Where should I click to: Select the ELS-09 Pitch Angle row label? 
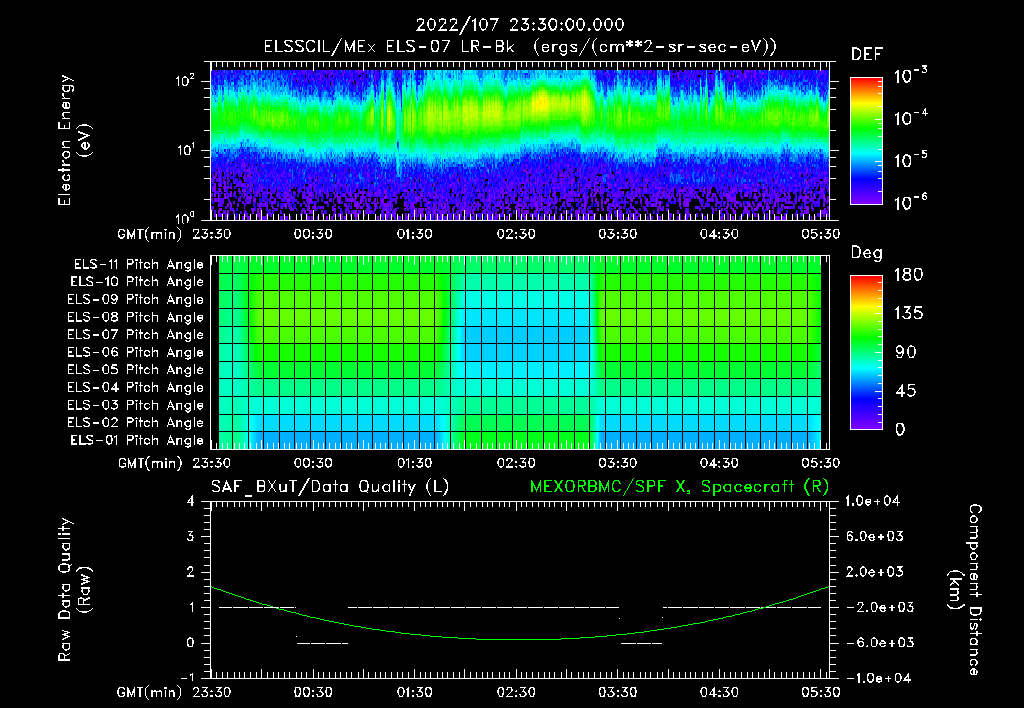click(x=136, y=300)
